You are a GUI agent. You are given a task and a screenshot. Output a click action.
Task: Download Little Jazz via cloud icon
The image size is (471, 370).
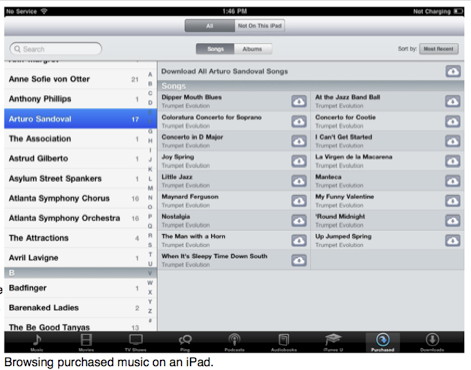299,181
